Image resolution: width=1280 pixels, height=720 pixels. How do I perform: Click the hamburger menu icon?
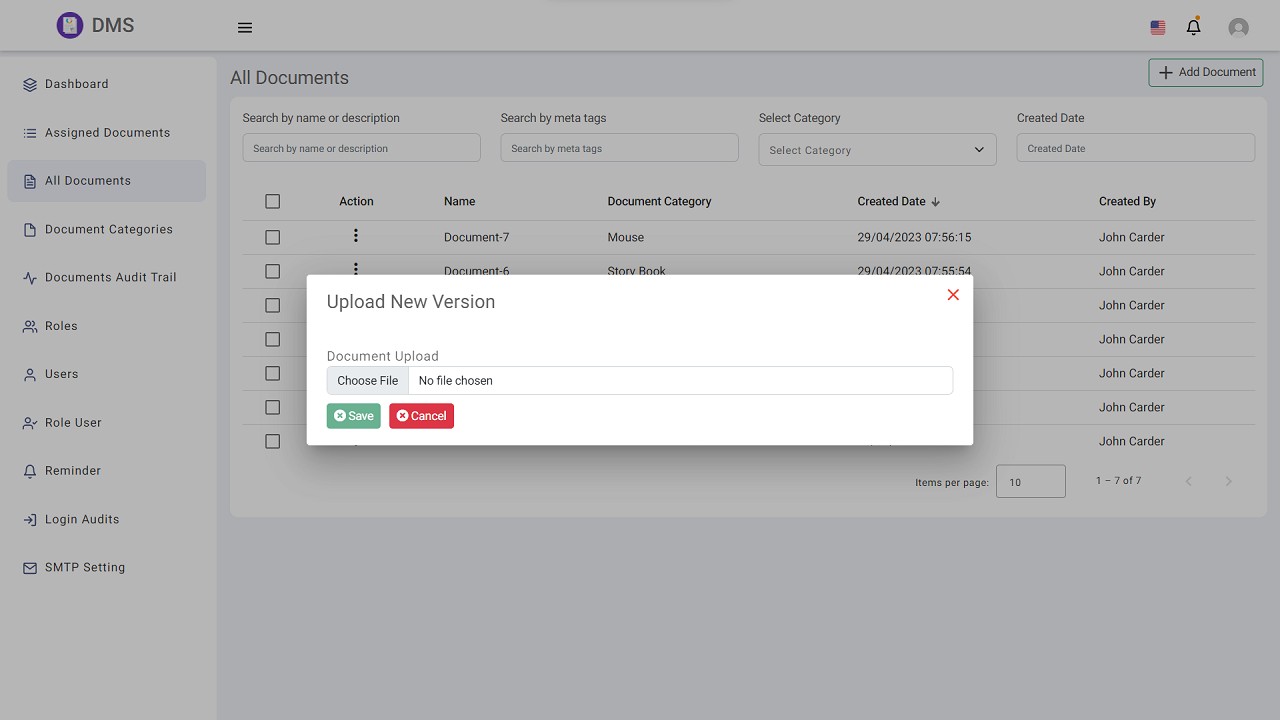point(245,28)
